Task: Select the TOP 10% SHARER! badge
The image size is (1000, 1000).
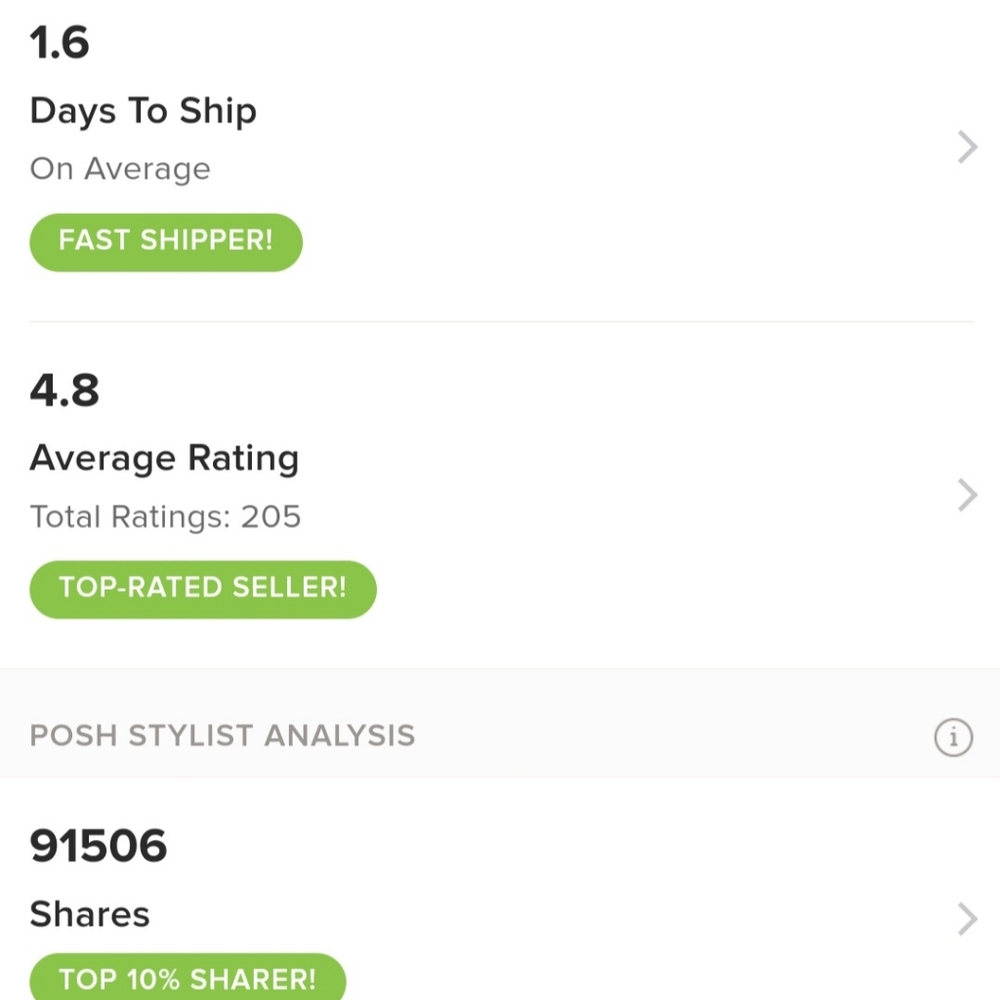Action: (x=187, y=977)
